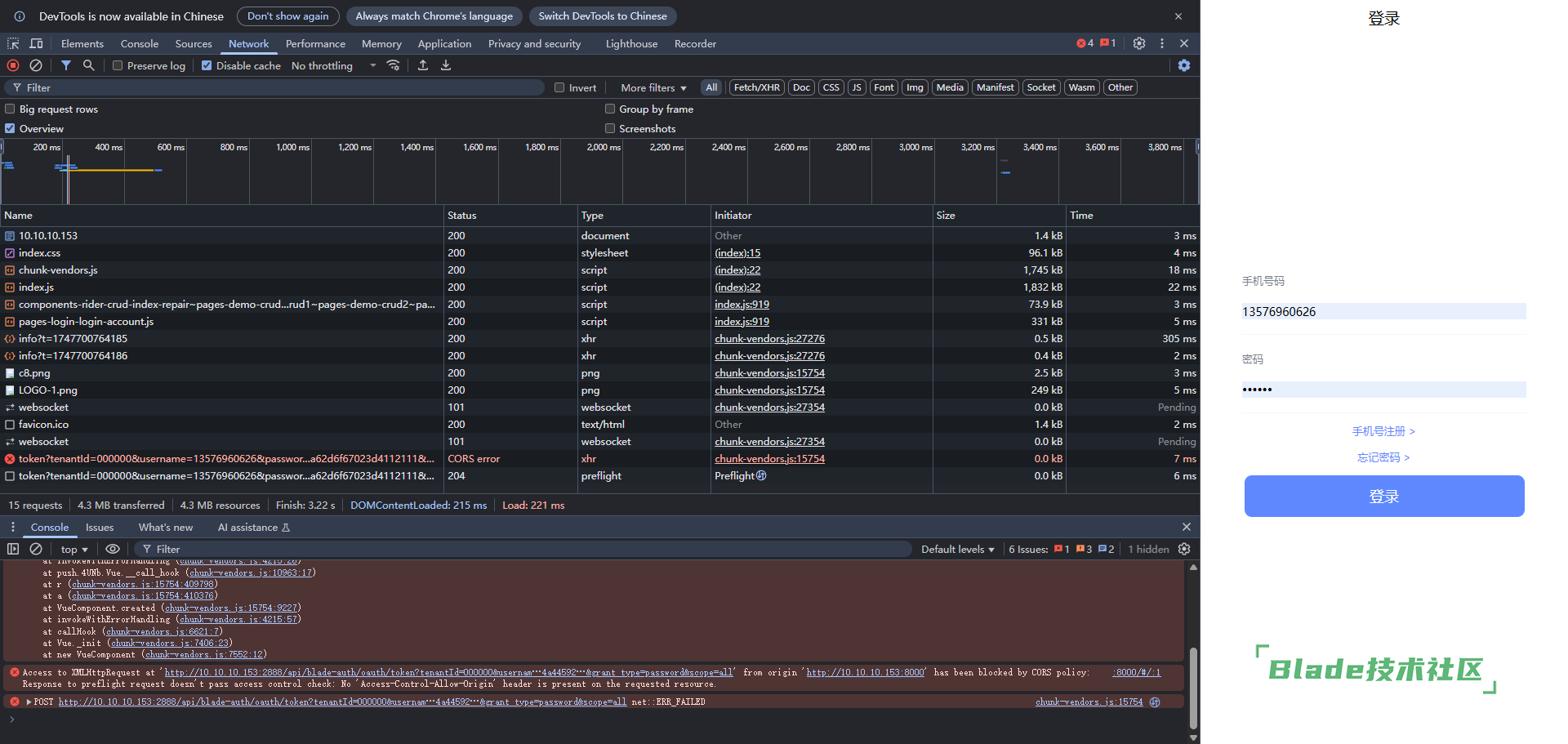Sort by the Size column header

point(999,215)
